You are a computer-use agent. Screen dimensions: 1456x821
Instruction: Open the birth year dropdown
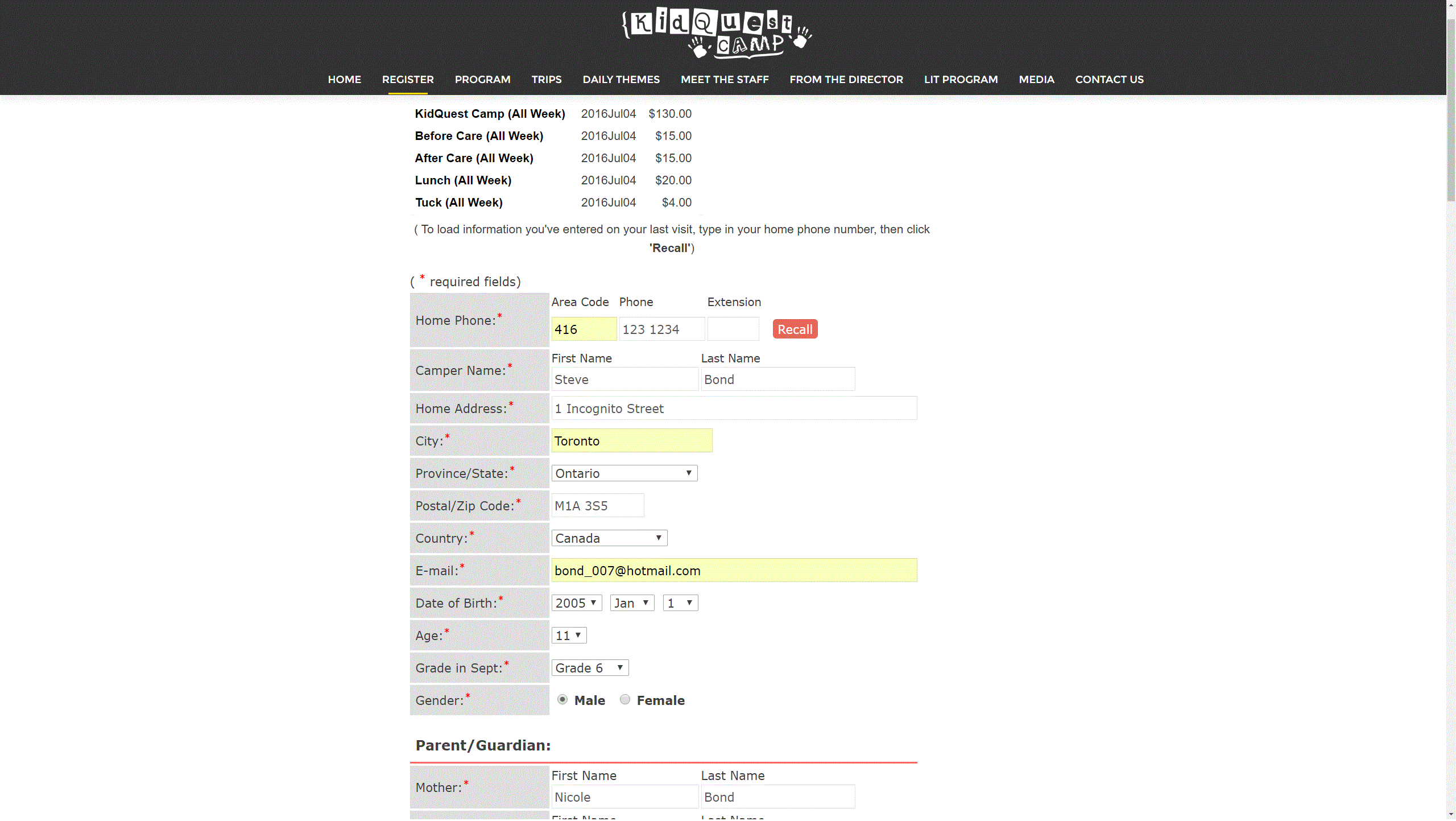[576, 603]
